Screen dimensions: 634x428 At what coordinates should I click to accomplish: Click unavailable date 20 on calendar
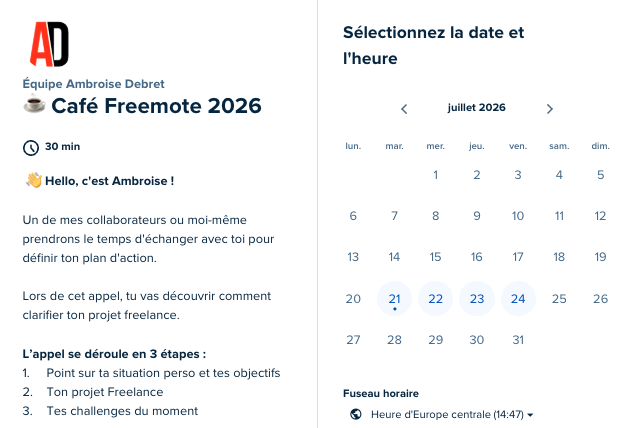point(353,299)
